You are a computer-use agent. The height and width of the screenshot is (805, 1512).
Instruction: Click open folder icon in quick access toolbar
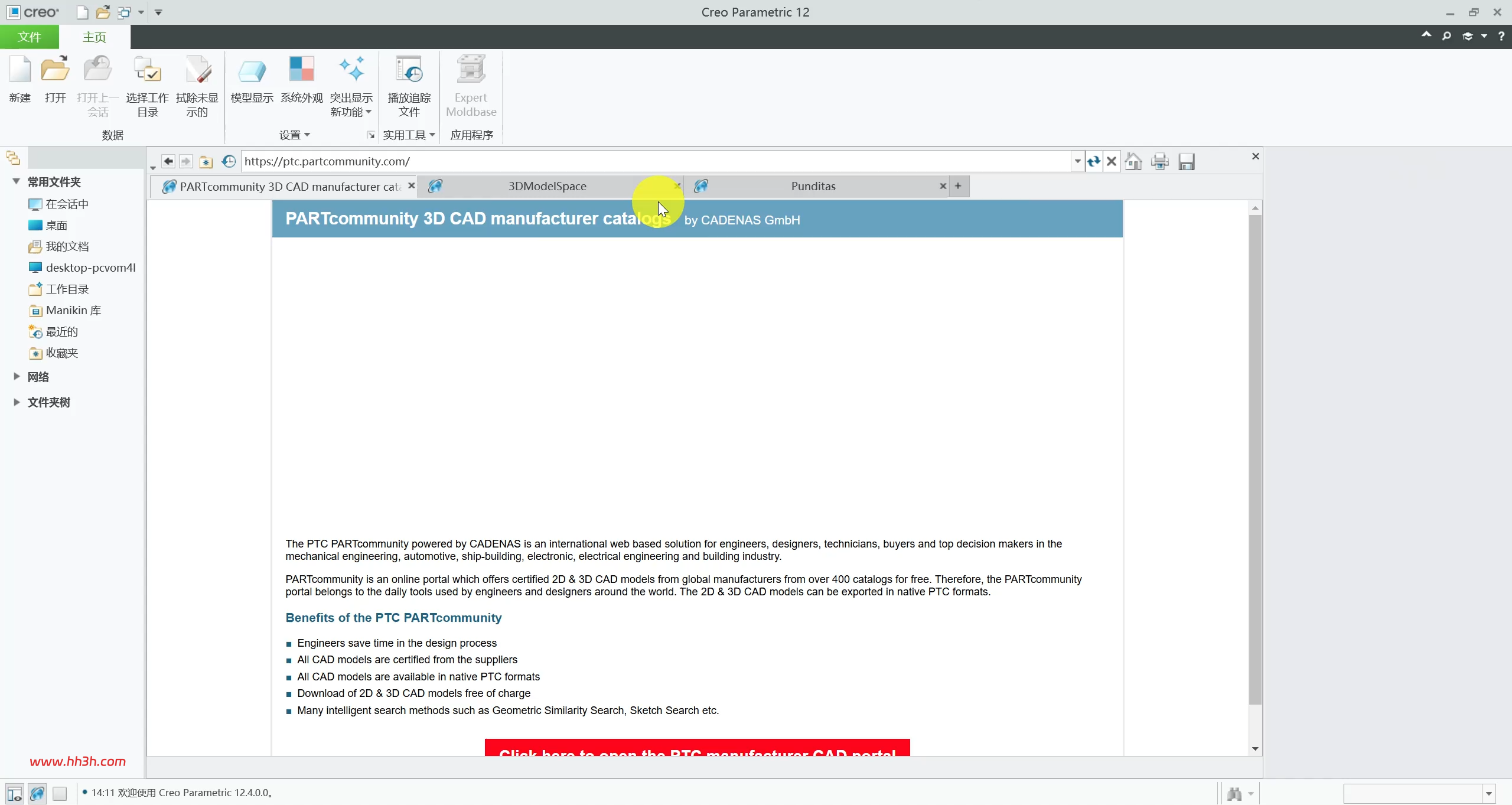click(x=103, y=12)
